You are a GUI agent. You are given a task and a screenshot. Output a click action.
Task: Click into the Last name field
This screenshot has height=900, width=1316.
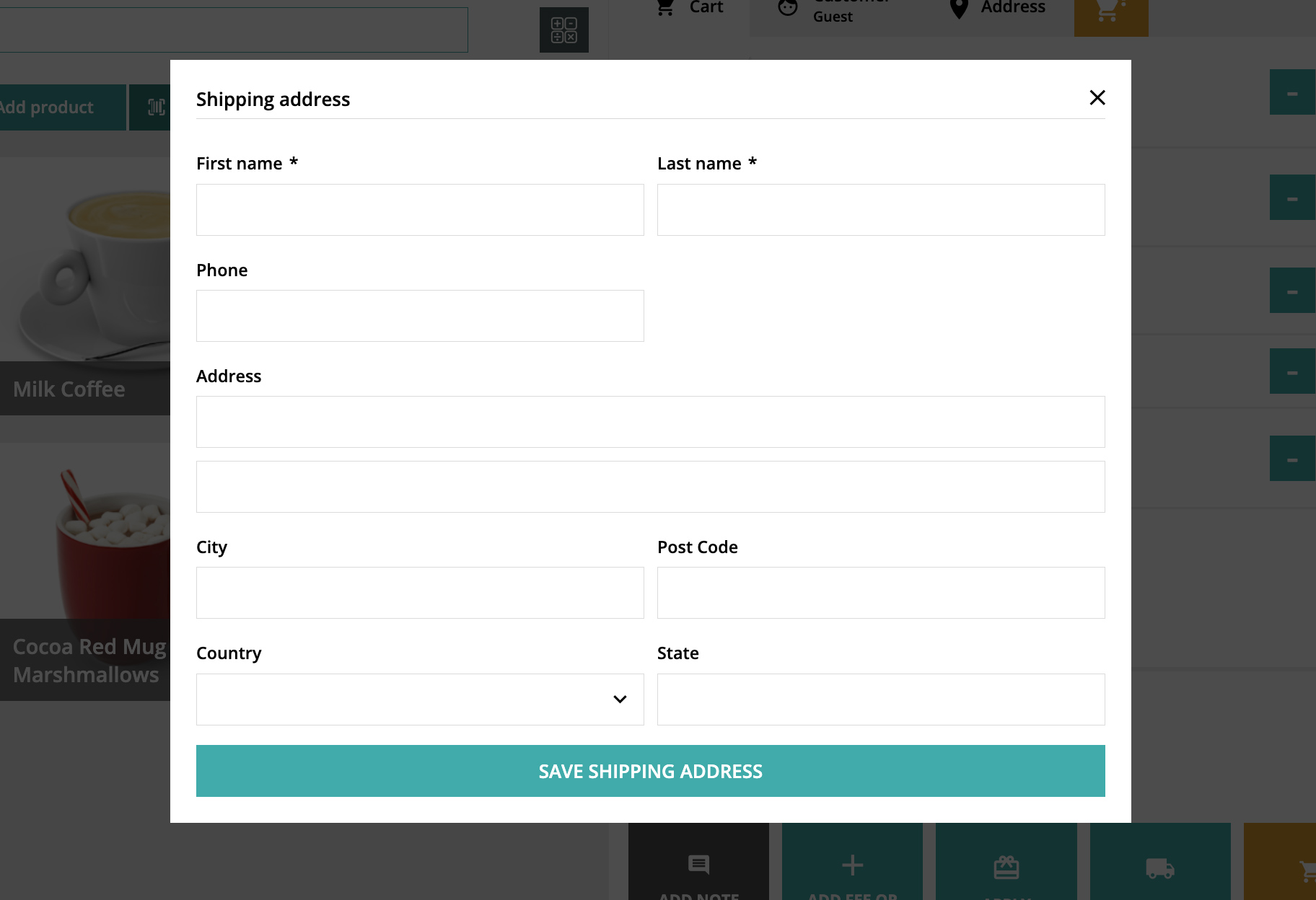[x=881, y=210]
